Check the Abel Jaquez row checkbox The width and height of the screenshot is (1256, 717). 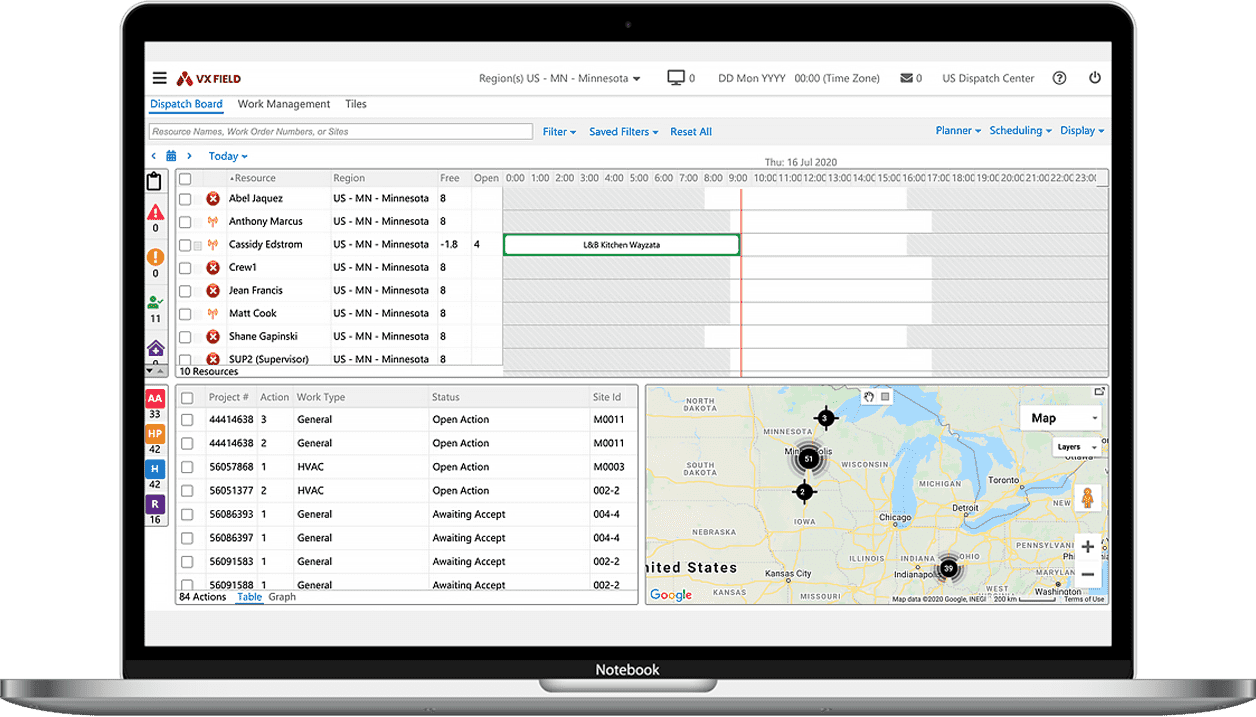point(185,199)
